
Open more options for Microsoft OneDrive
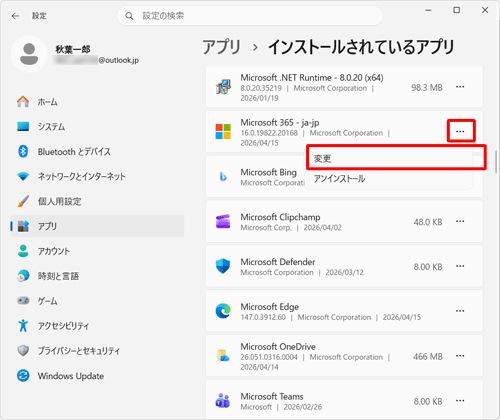click(460, 356)
